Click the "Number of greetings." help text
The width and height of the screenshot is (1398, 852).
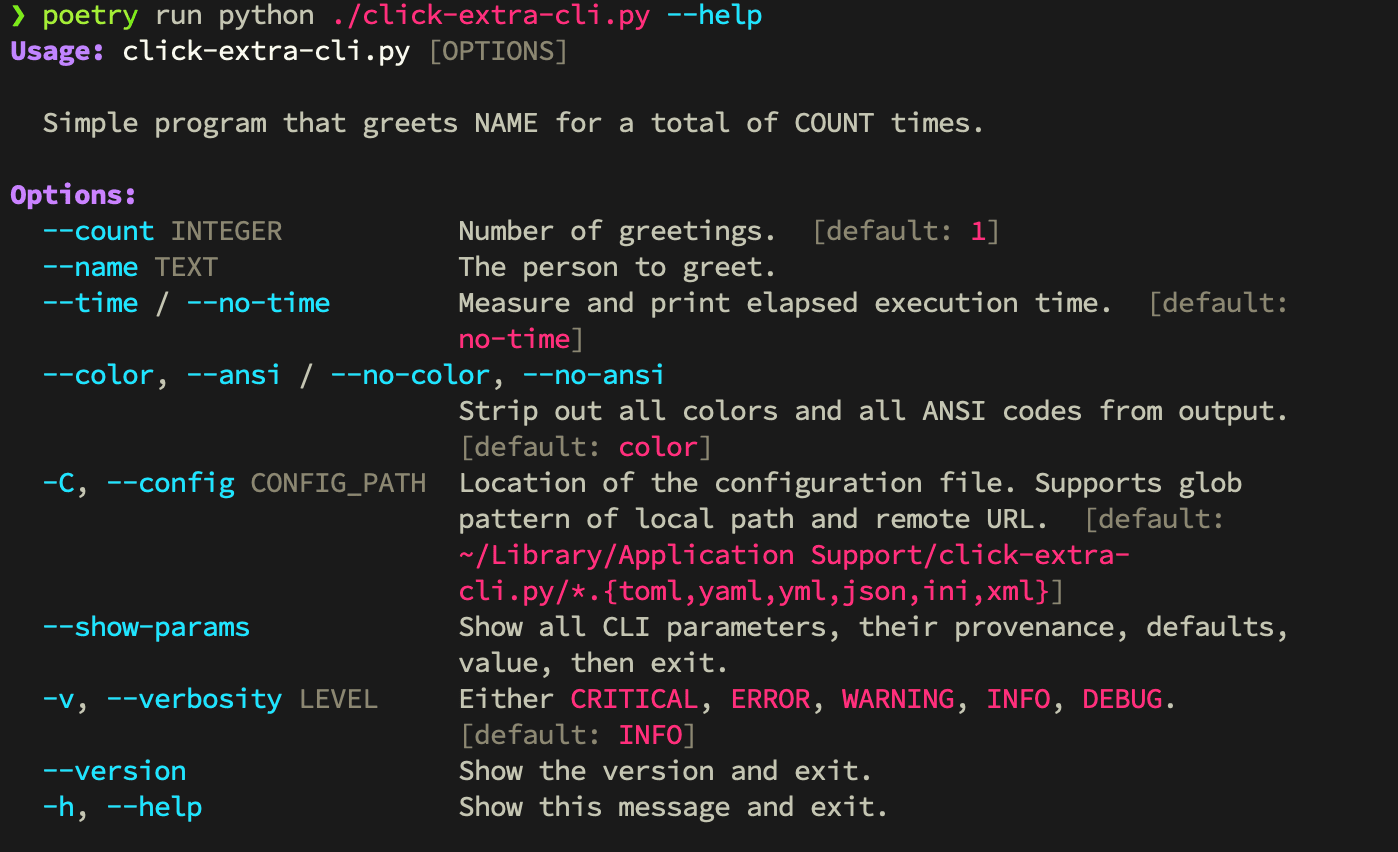coord(618,231)
